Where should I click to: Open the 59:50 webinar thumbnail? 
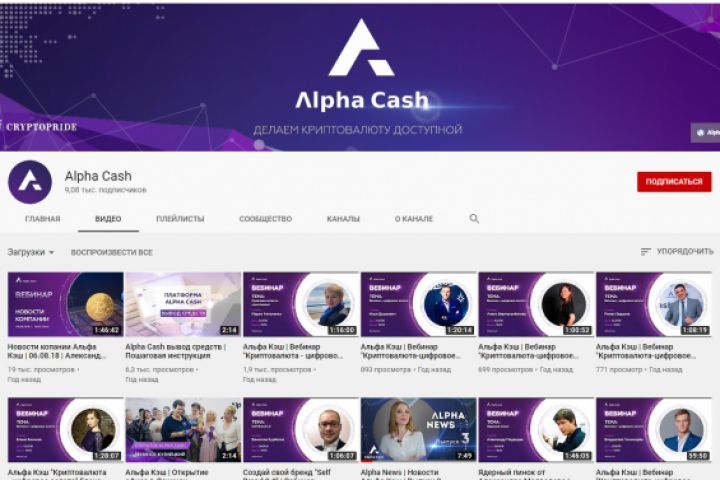click(x=654, y=429)
